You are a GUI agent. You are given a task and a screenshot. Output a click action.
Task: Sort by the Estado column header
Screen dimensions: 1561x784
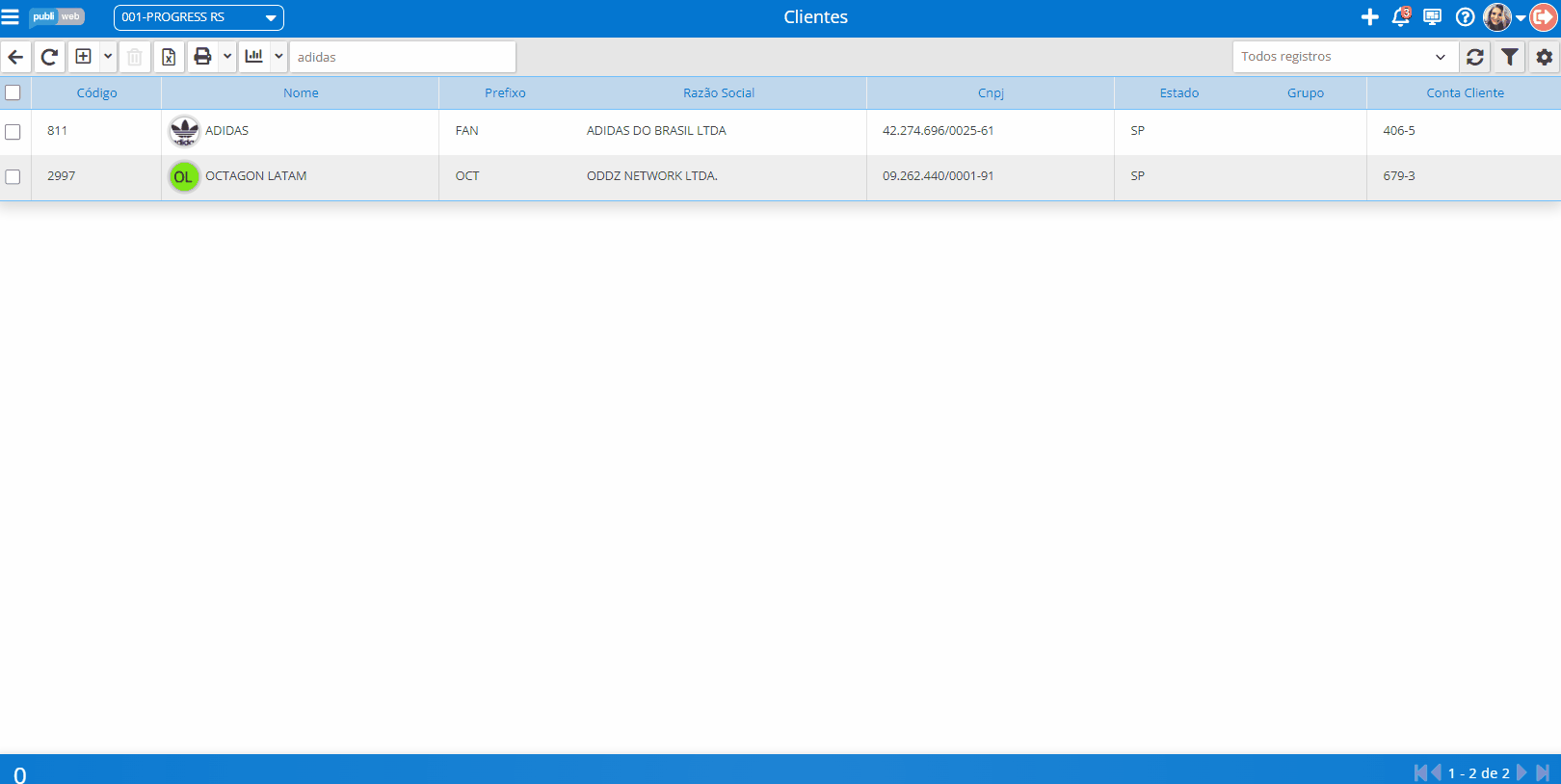(x=1179, y=92)
